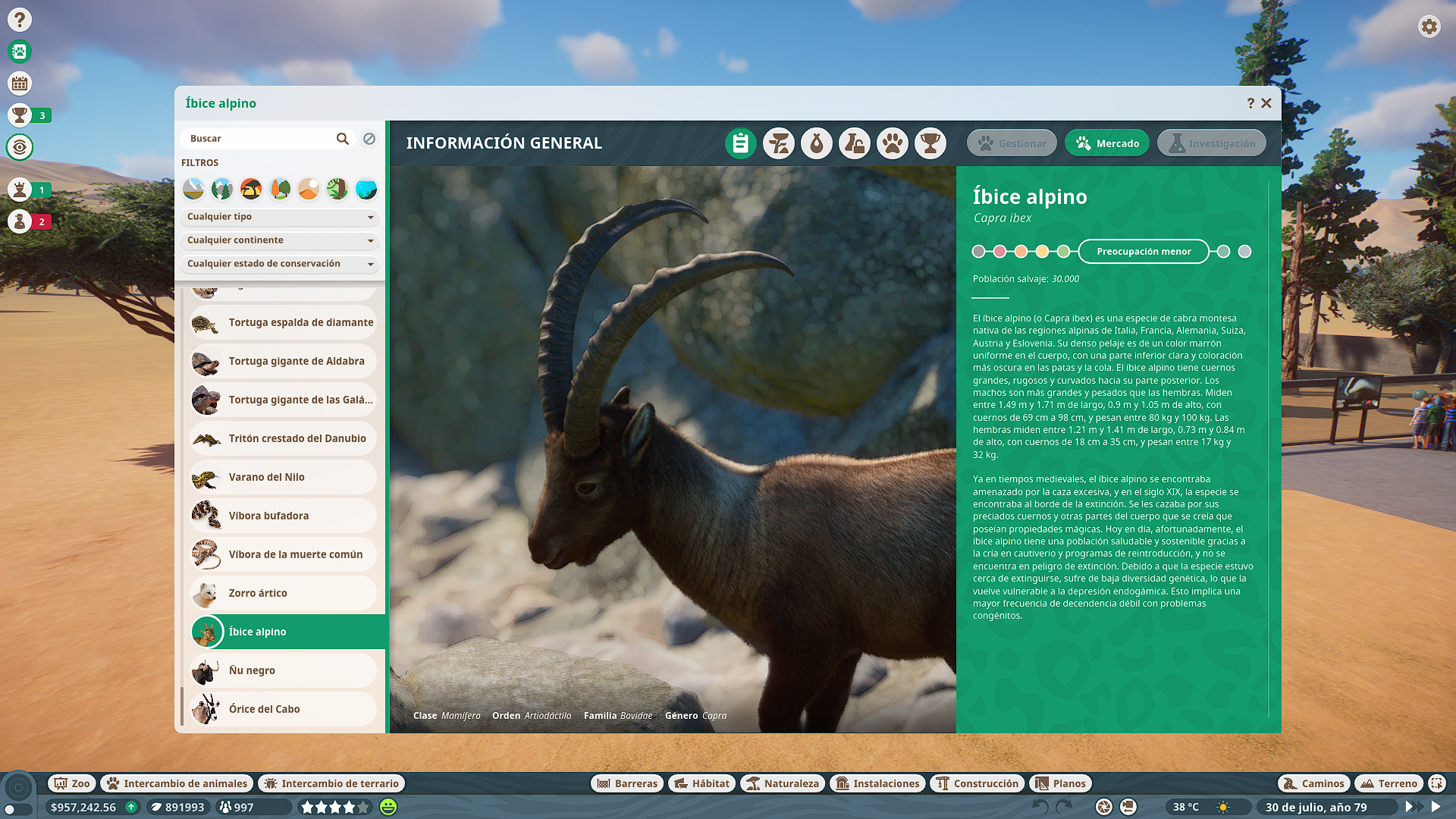The height and width of the screenshot is (819, 1456).
Task: Click the icon next to the camera button
Action: (x=1128, y=807)
